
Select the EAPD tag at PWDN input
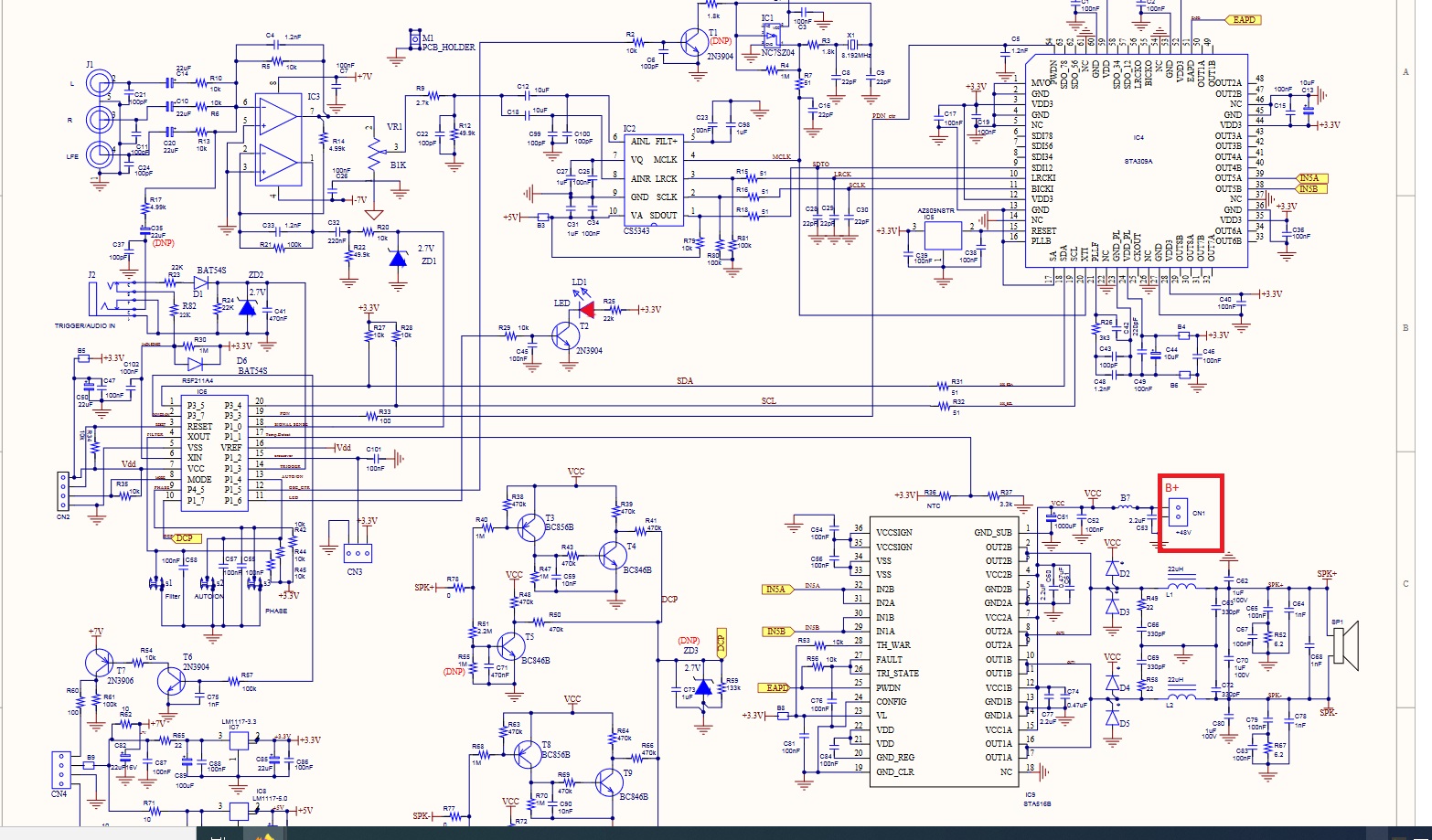click(775, 687)
